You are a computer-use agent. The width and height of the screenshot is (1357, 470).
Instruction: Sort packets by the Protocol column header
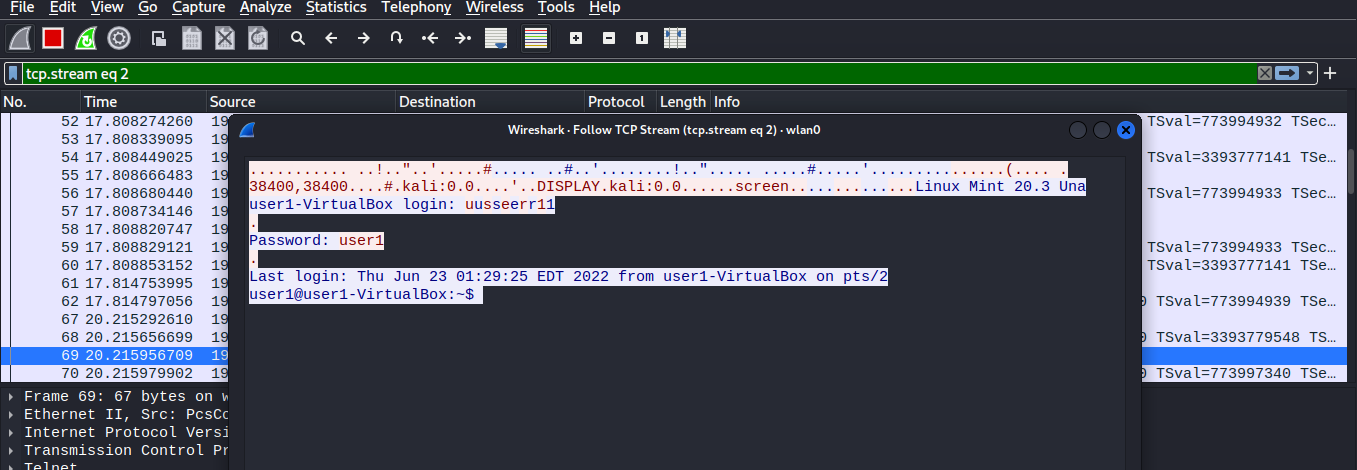click(620, 102)
